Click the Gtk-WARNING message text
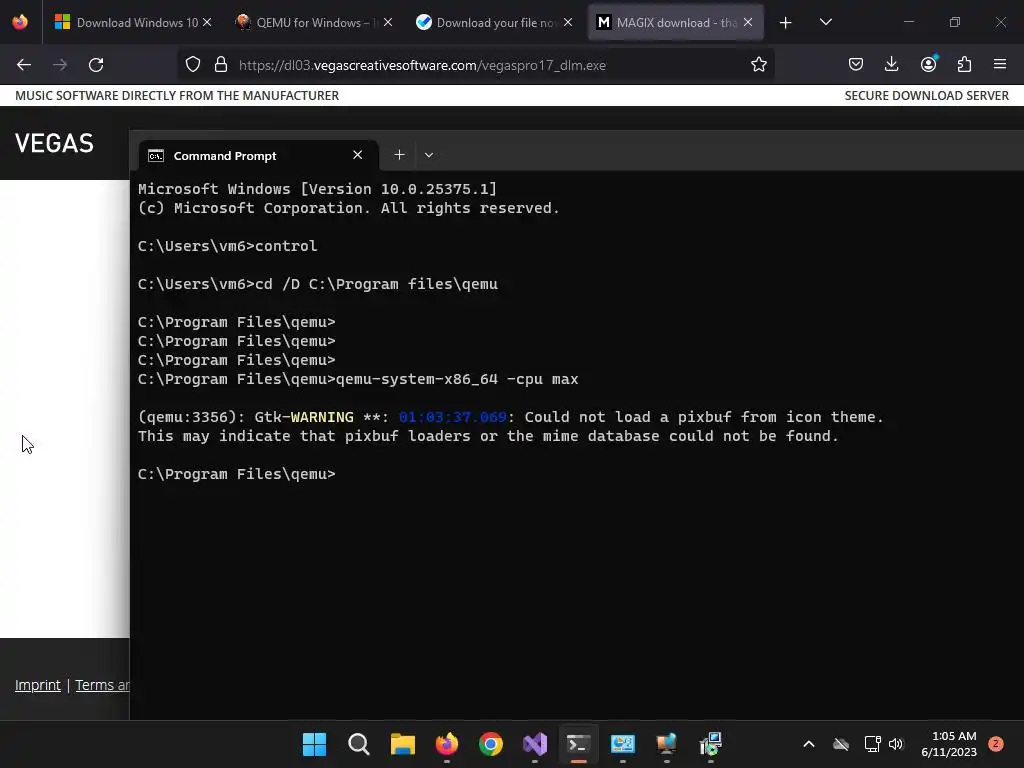 511,426
